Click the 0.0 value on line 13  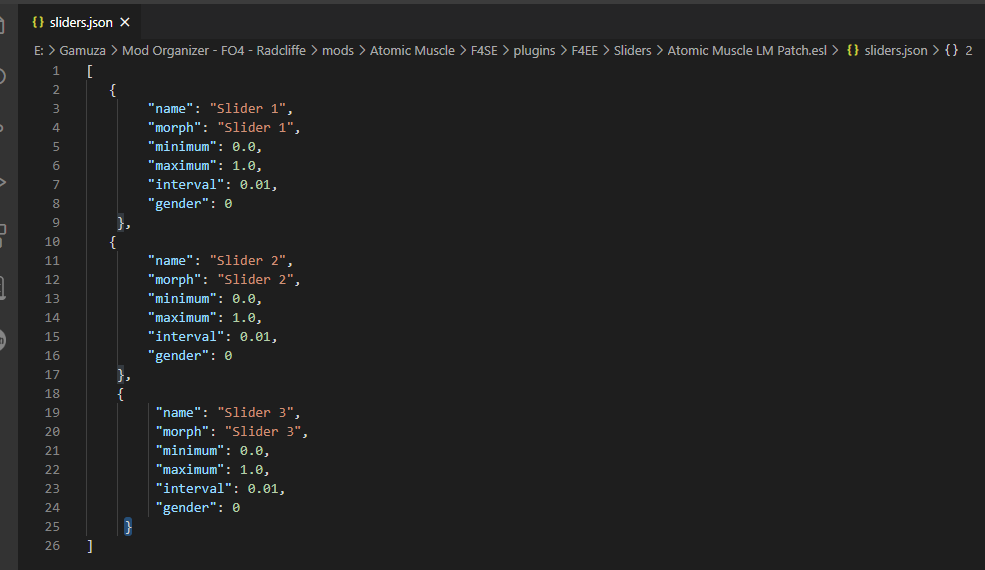coord(244,299)
